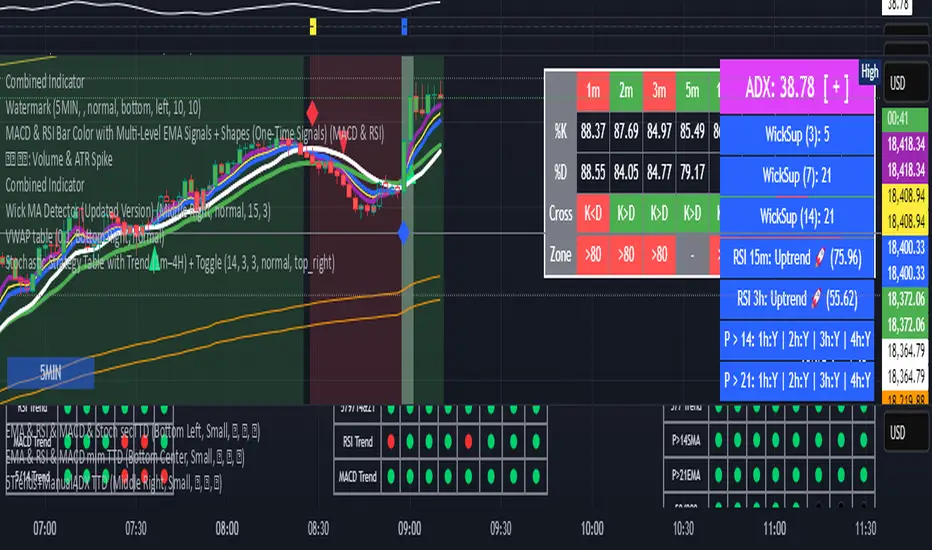Click the P > 21 timeframe row
This screenshot has height=550, width=932.
[797, 380]
